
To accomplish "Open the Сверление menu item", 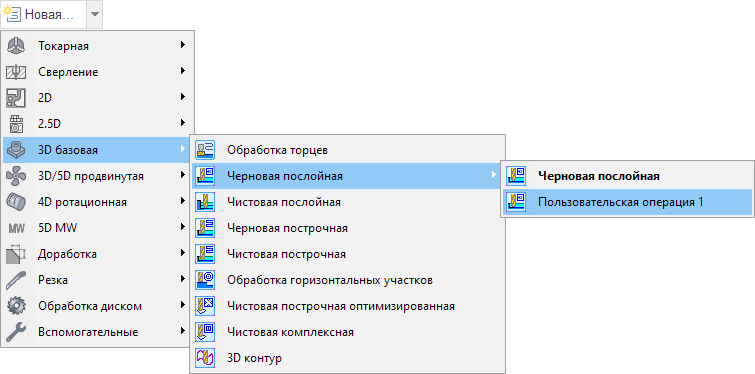I will click(x=98, y=72).
